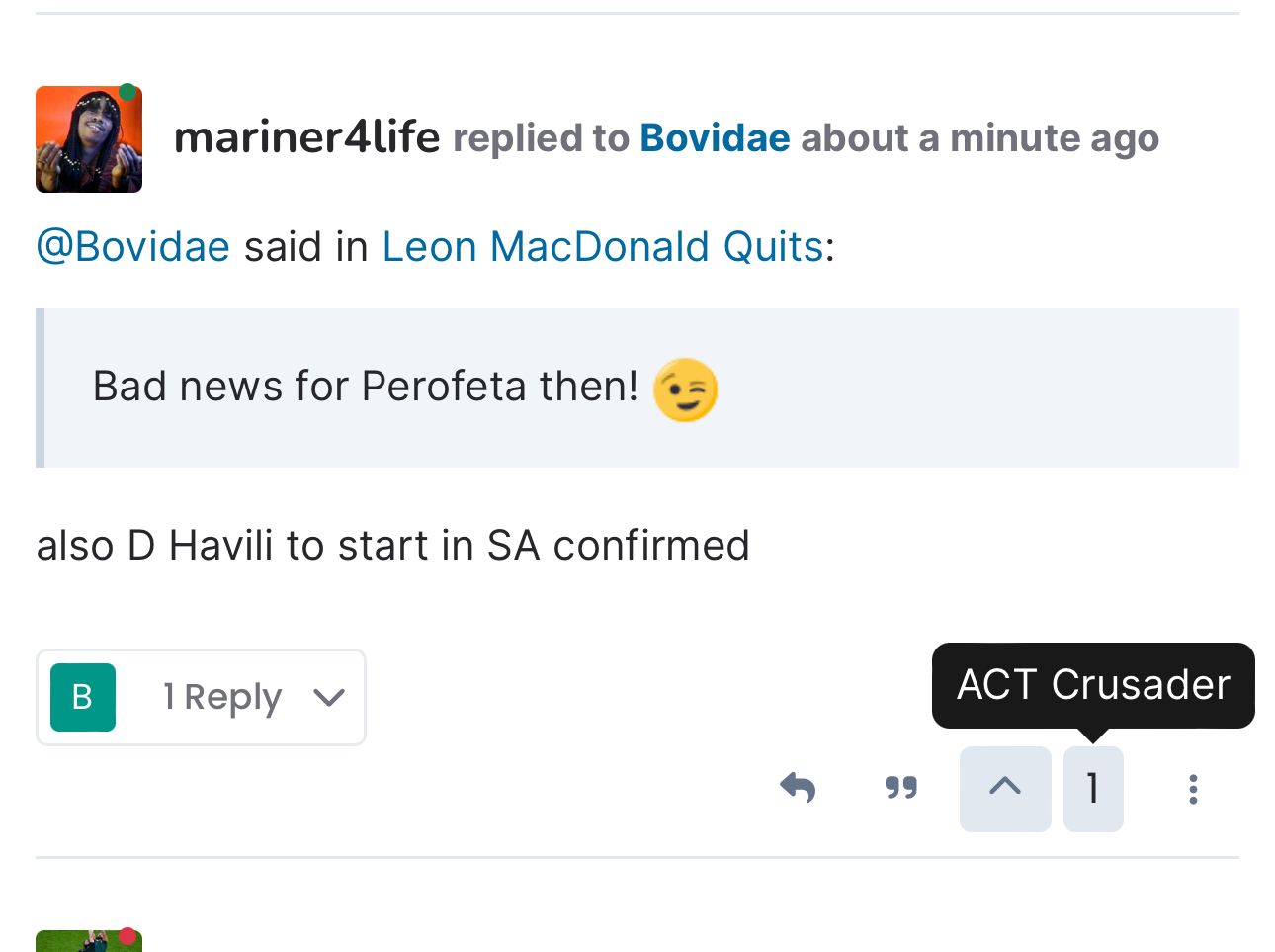Image resolution: width=1275 pixels, height=952 pixels.
Task: Click the Bovidae link in header
Action: point(715,138)
